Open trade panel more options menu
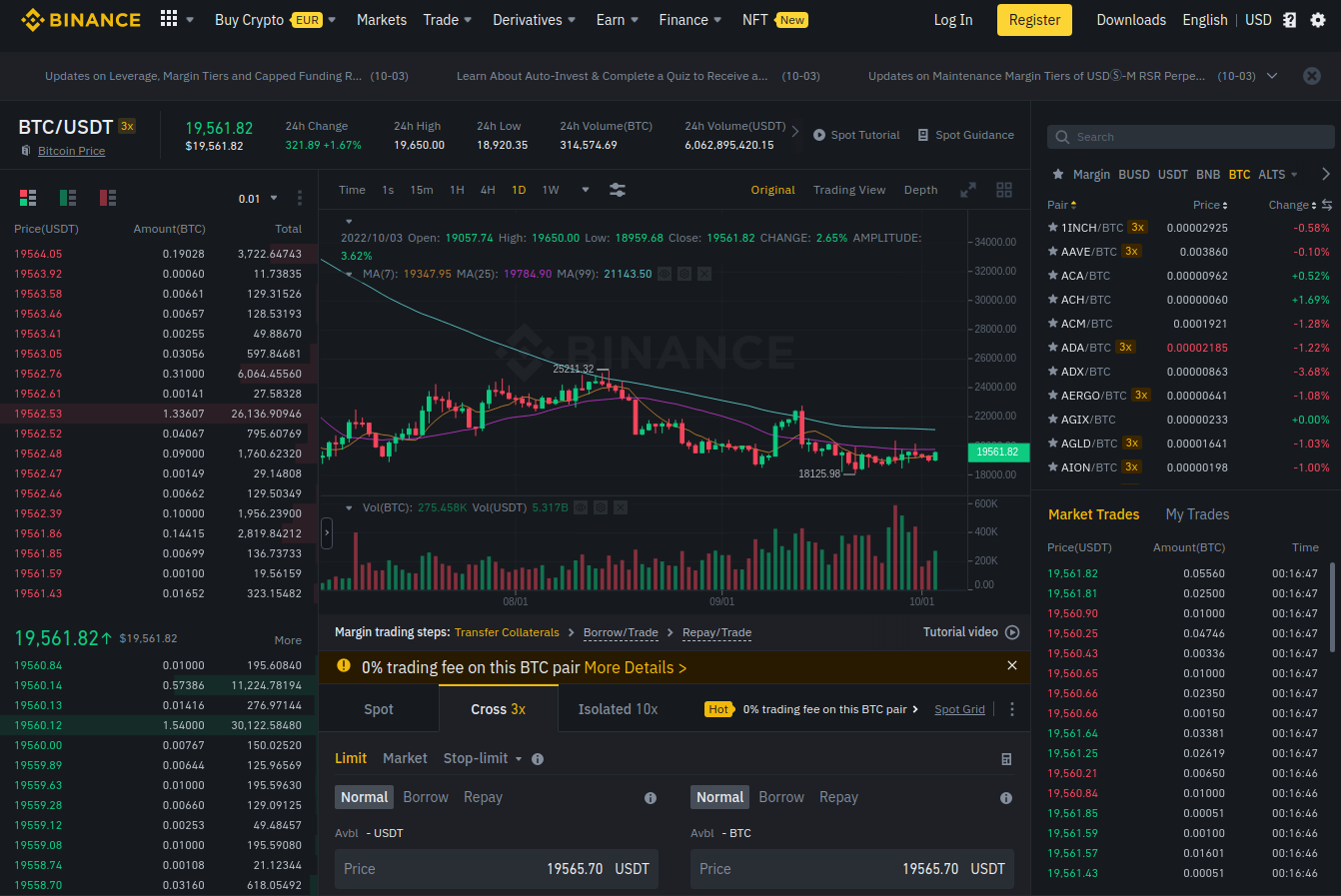The width and height of the screenshot is (1341, 896). point(1012,709)
